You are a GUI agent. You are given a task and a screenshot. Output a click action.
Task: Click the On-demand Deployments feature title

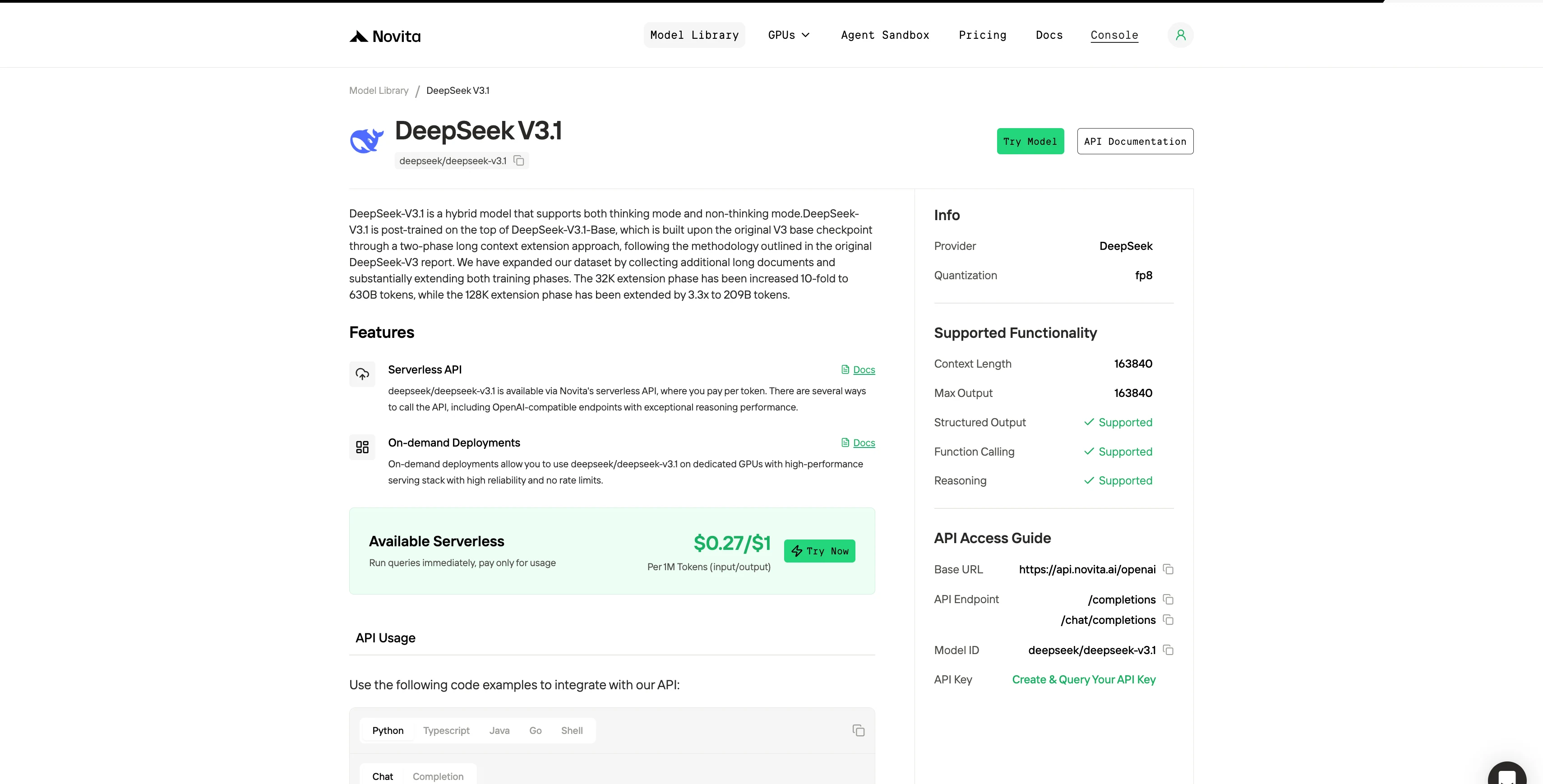click(x=454, y=443)
